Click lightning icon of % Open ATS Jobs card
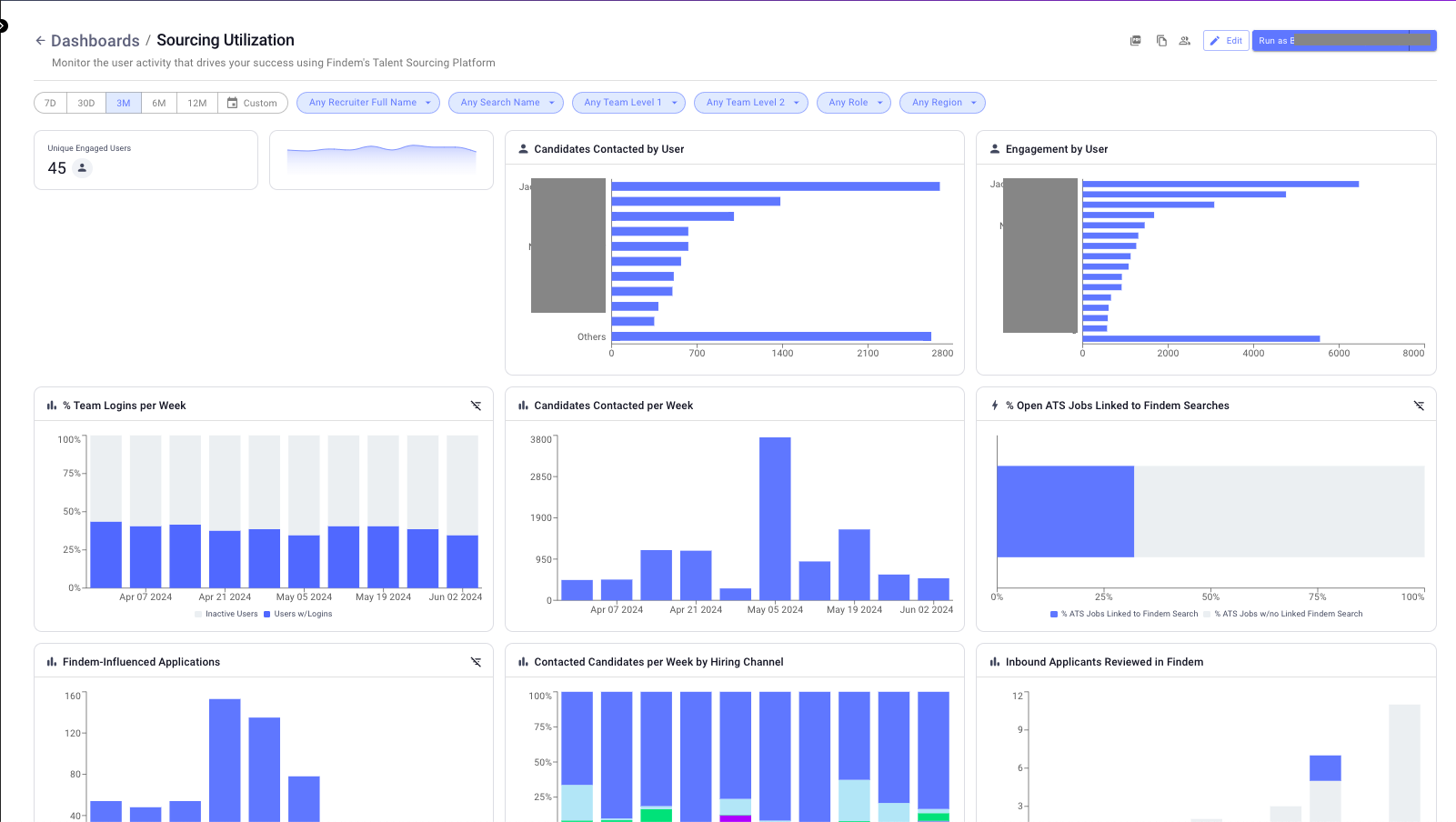 pyautogui.click(x=994, y=406)
